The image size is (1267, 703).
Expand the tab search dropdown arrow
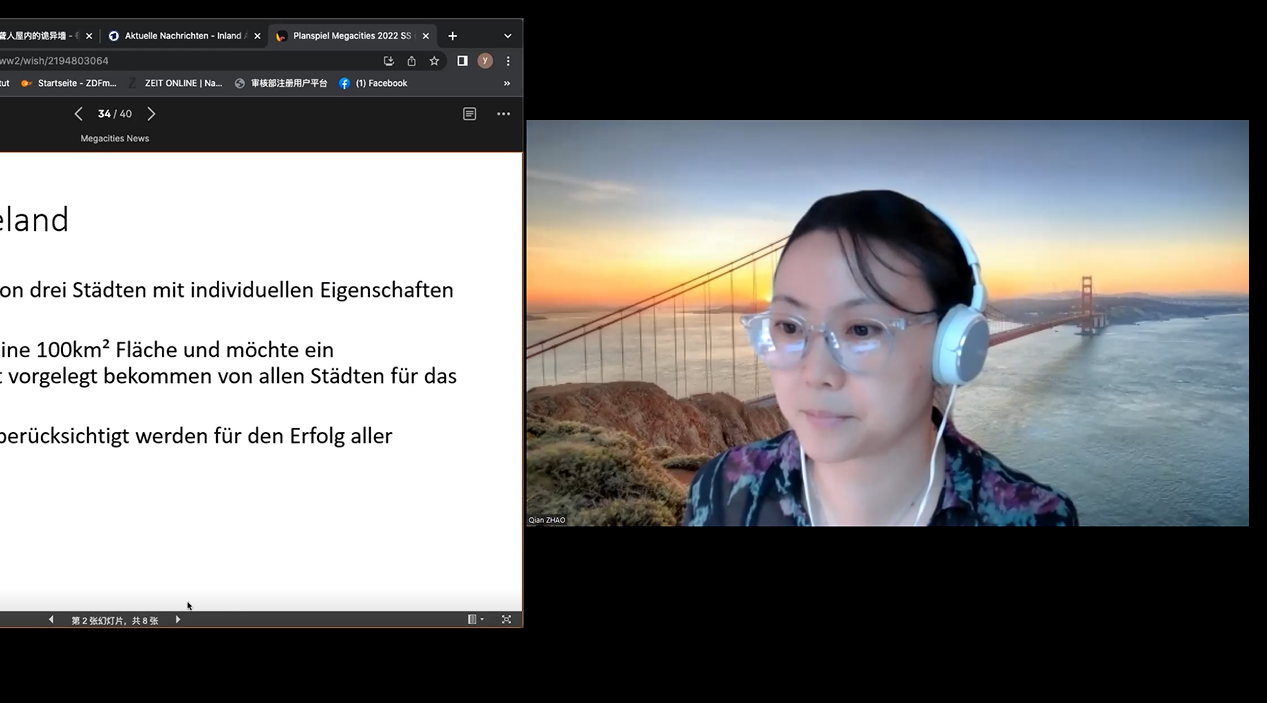coord(507,36)
